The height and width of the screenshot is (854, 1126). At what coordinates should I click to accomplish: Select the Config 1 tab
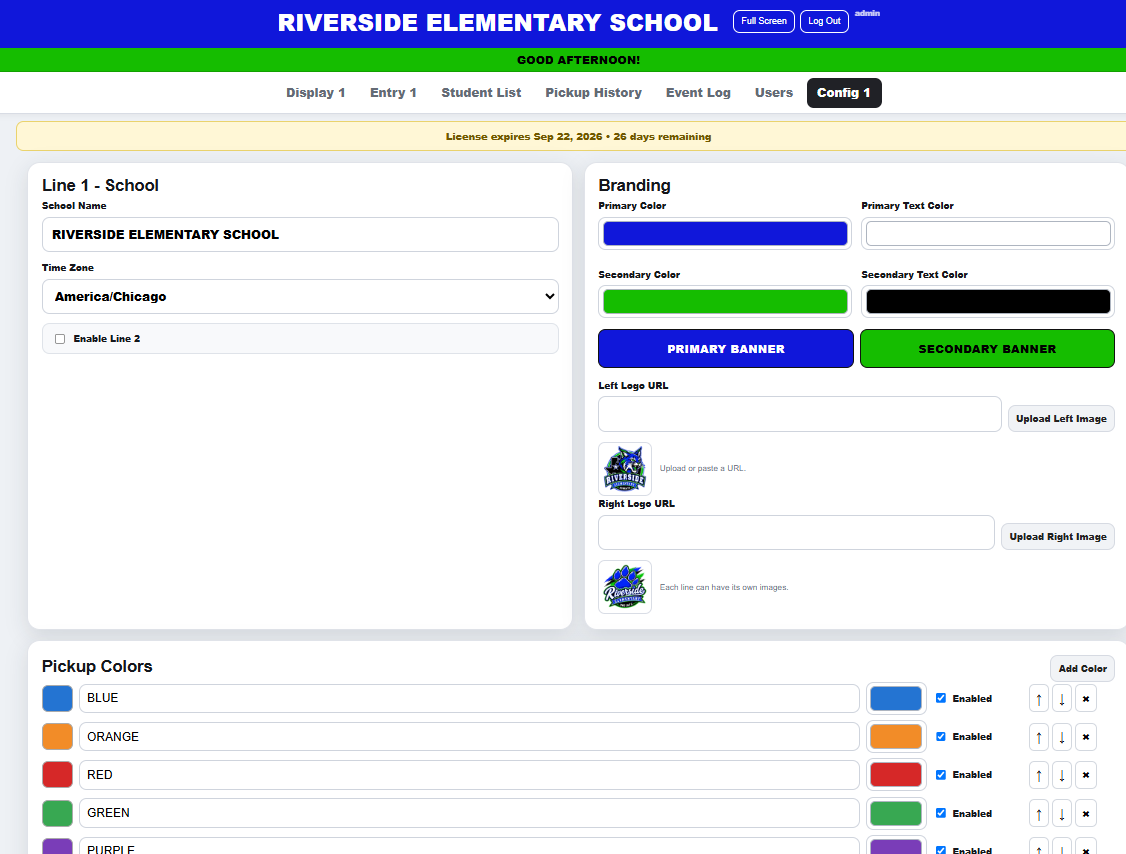(844, 93)
